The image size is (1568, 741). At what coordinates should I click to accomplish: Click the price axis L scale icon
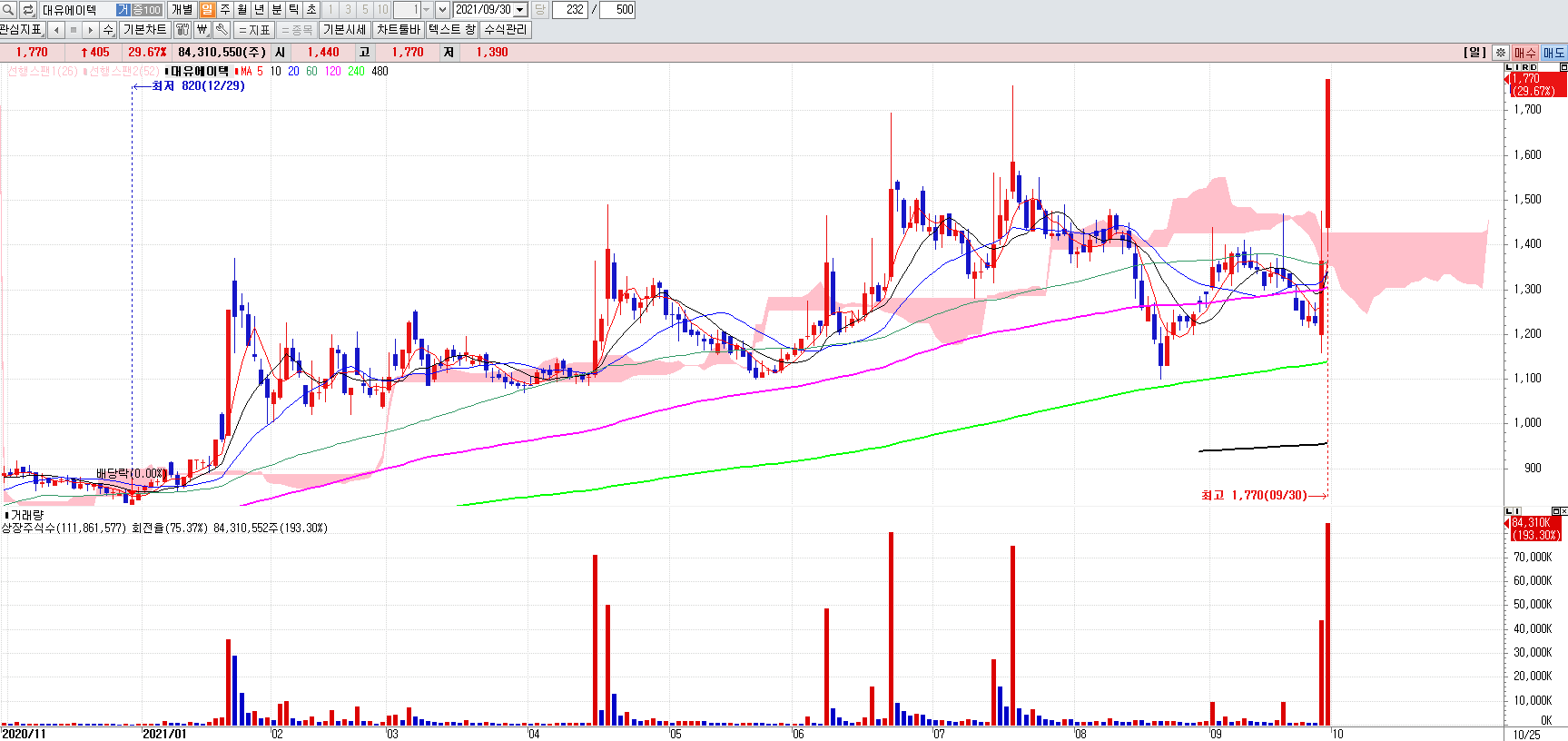[1509, 67]
